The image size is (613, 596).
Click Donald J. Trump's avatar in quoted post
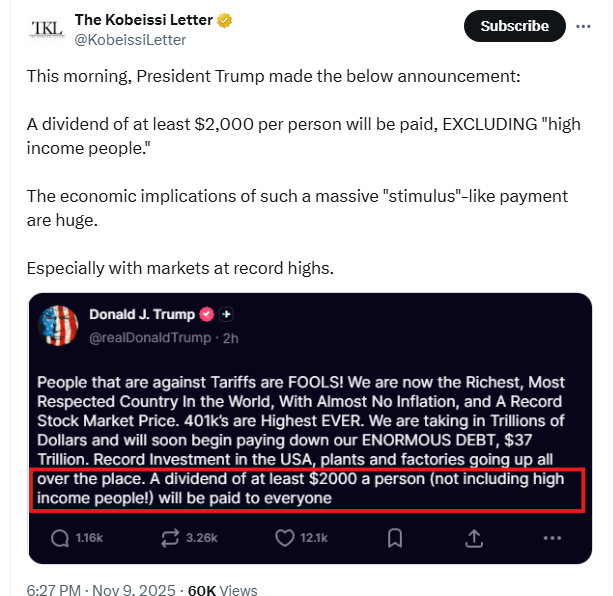click(x=59, y=324)
